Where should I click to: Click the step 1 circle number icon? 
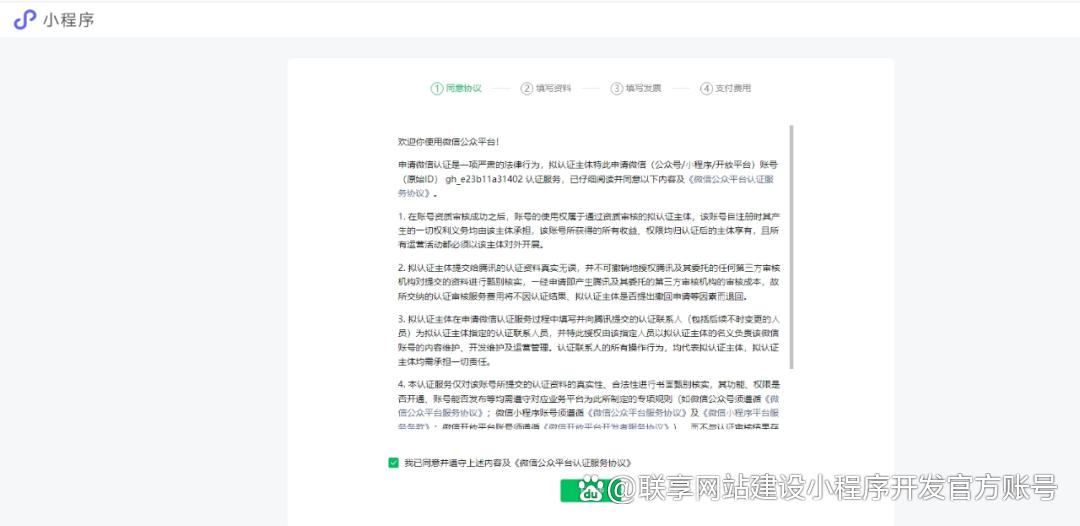tap(436, 88)
